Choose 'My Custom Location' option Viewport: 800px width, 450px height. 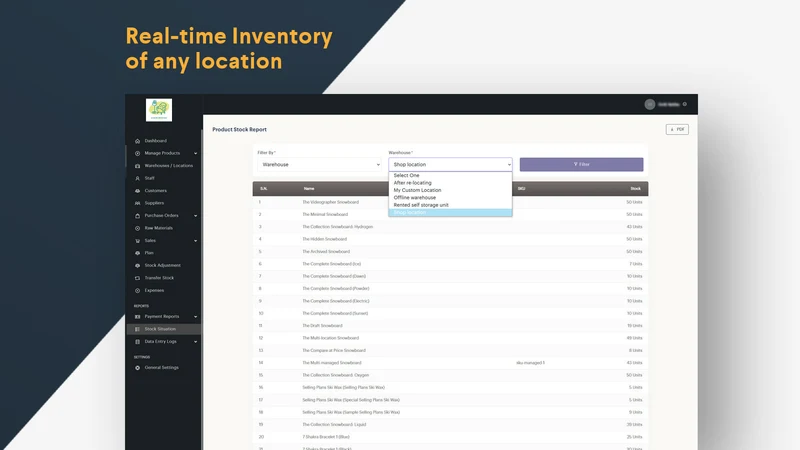tap(451, 190)
